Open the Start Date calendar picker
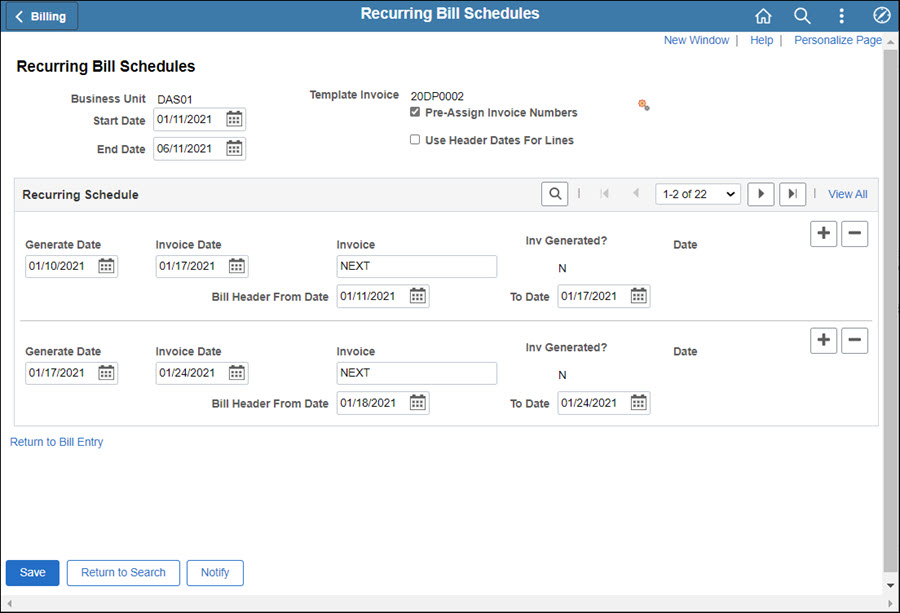Screen dimensions: 900x613 [233, 119]
